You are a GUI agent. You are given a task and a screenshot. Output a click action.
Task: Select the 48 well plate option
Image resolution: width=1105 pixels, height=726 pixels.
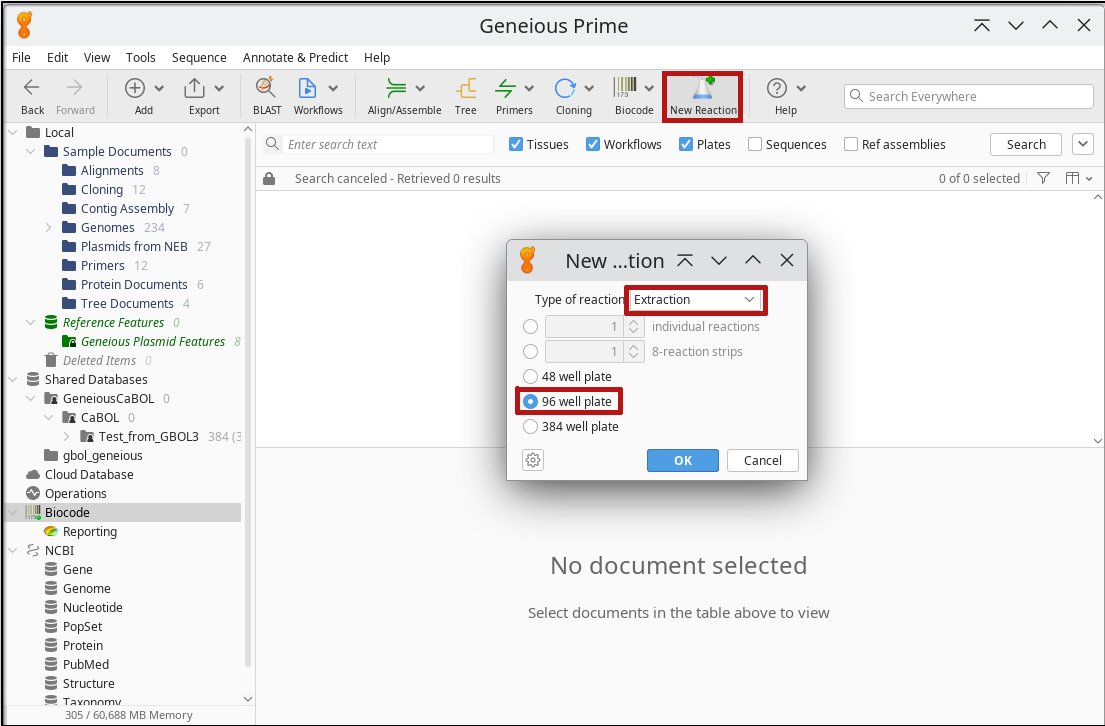[531, 377]
